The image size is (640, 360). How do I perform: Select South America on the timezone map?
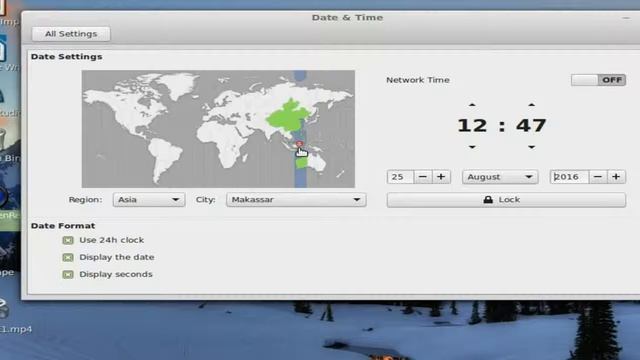(165, 161)
